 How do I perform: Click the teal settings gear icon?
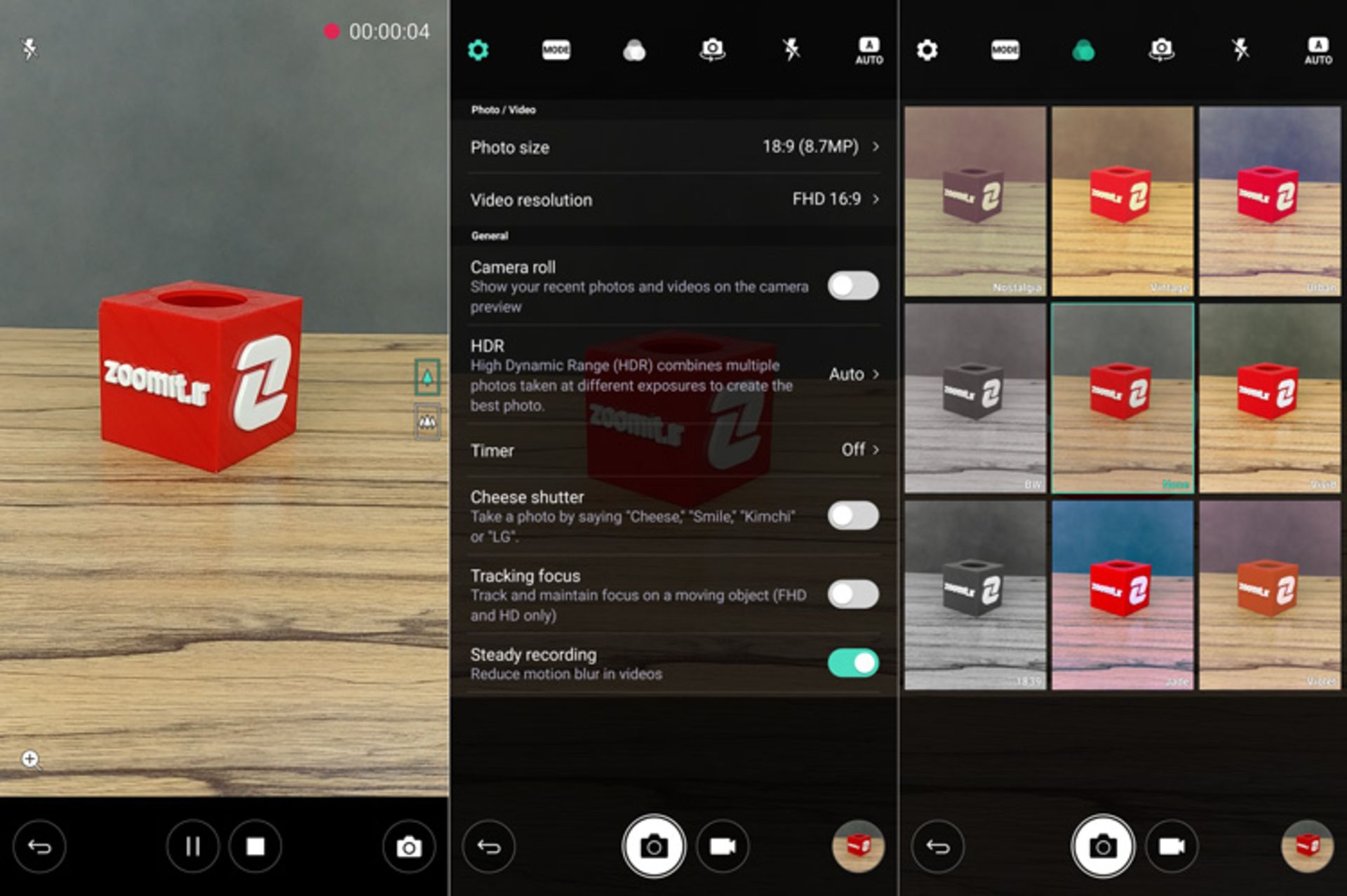point(478,50)
